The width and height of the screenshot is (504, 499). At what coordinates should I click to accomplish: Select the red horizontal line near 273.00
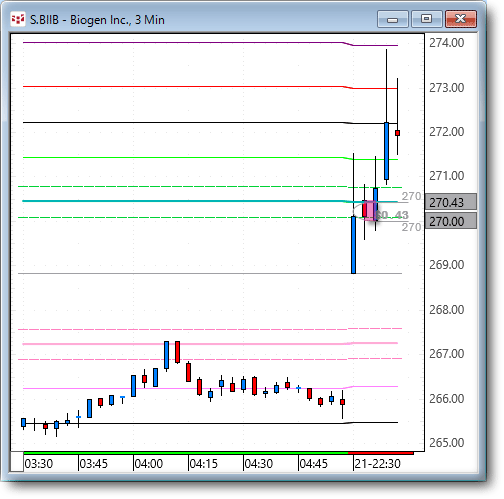tap(210, 87)
